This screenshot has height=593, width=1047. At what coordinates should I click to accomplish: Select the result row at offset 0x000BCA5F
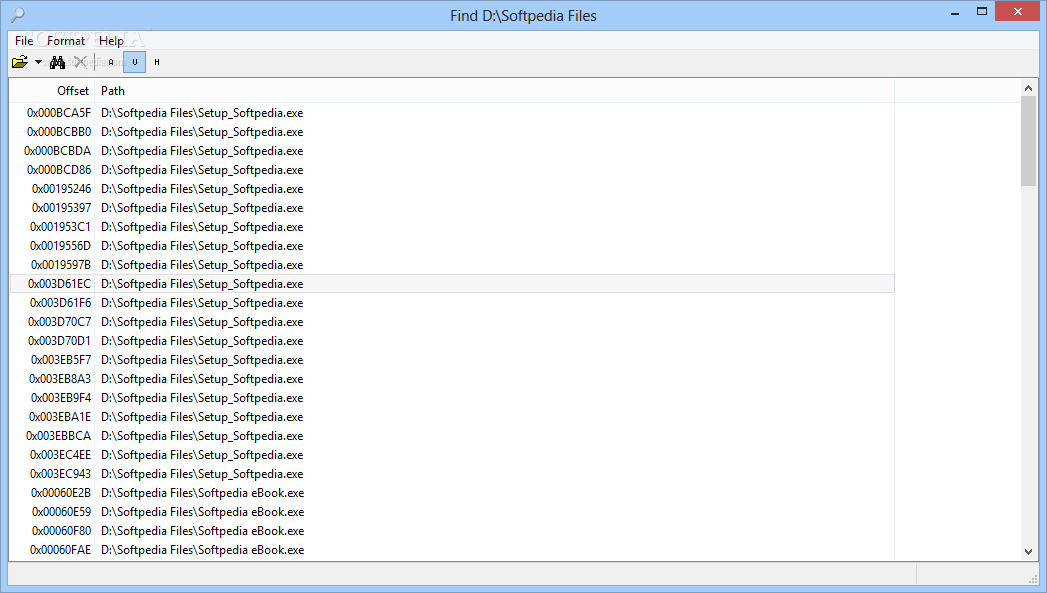tap(452, 113)
